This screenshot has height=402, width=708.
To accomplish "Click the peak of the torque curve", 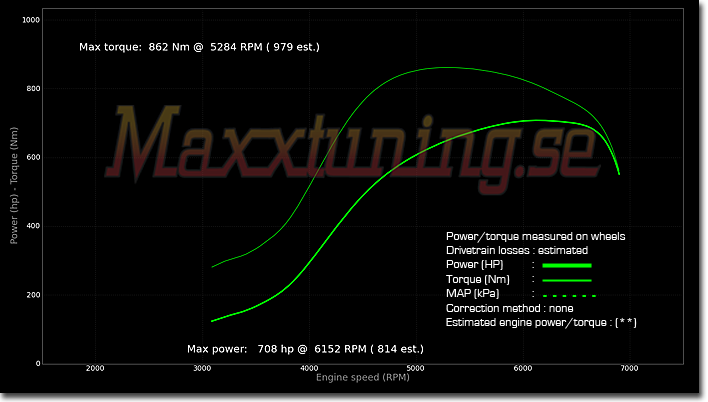I will [445, 68].
